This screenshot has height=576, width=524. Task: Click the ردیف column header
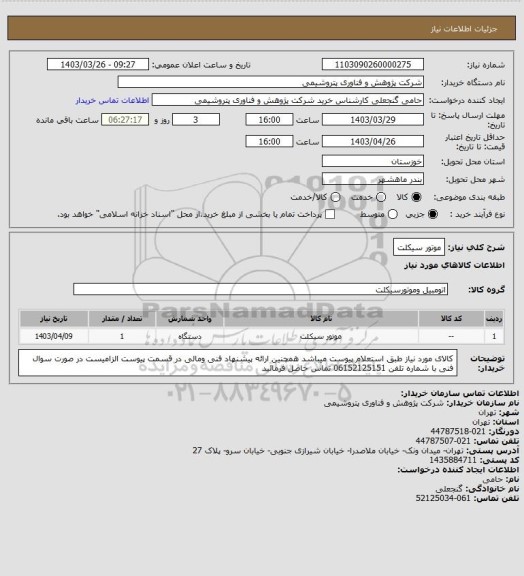494,318
